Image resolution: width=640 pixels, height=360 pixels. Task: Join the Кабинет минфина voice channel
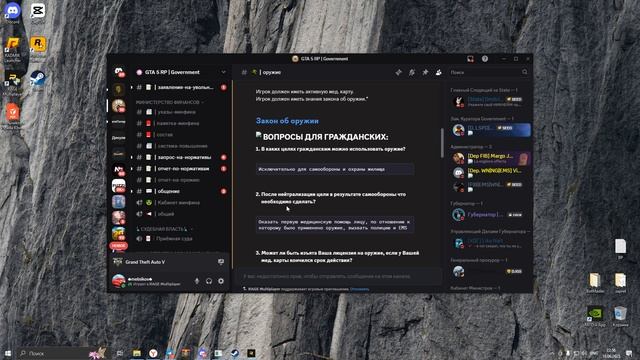click(x=181, y=202)
